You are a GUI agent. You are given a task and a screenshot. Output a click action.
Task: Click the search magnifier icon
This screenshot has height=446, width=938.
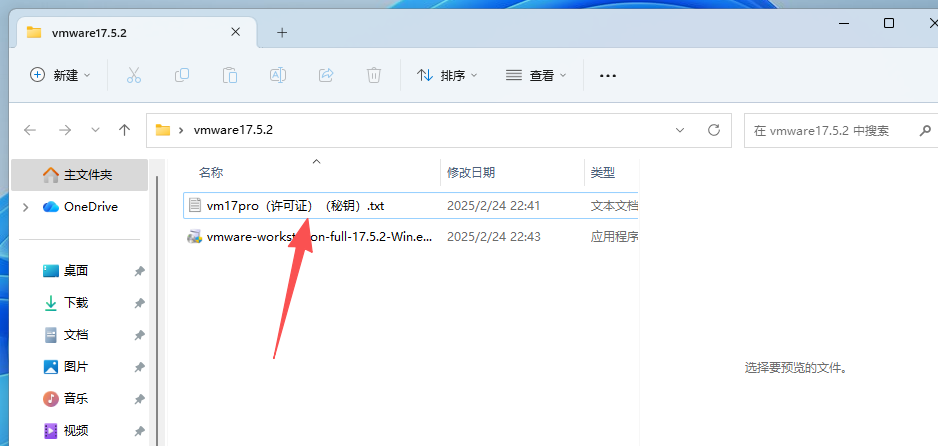point(925,130)
